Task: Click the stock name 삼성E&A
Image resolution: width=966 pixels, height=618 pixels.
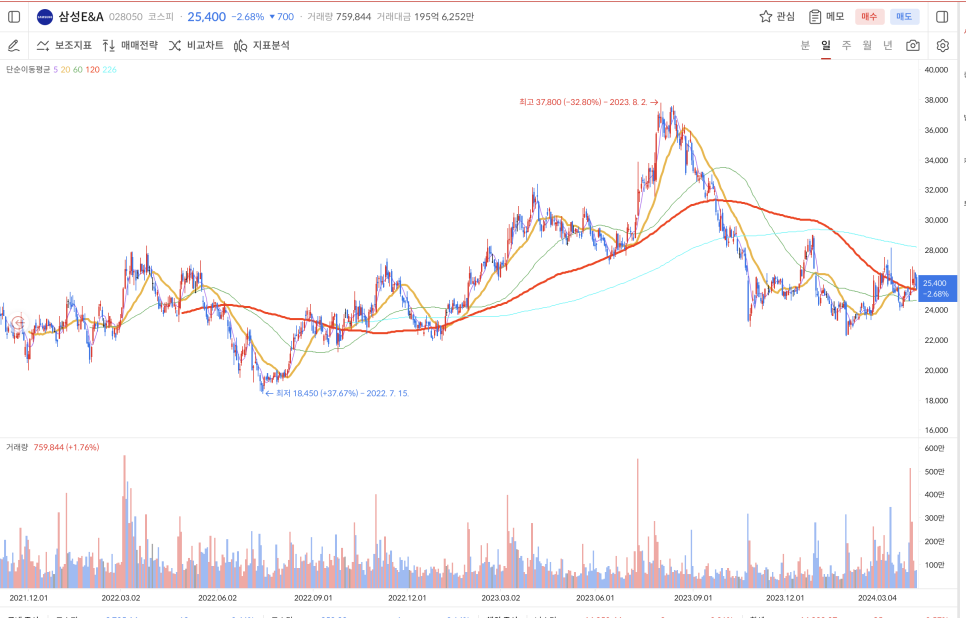Action: coord(81,17)
